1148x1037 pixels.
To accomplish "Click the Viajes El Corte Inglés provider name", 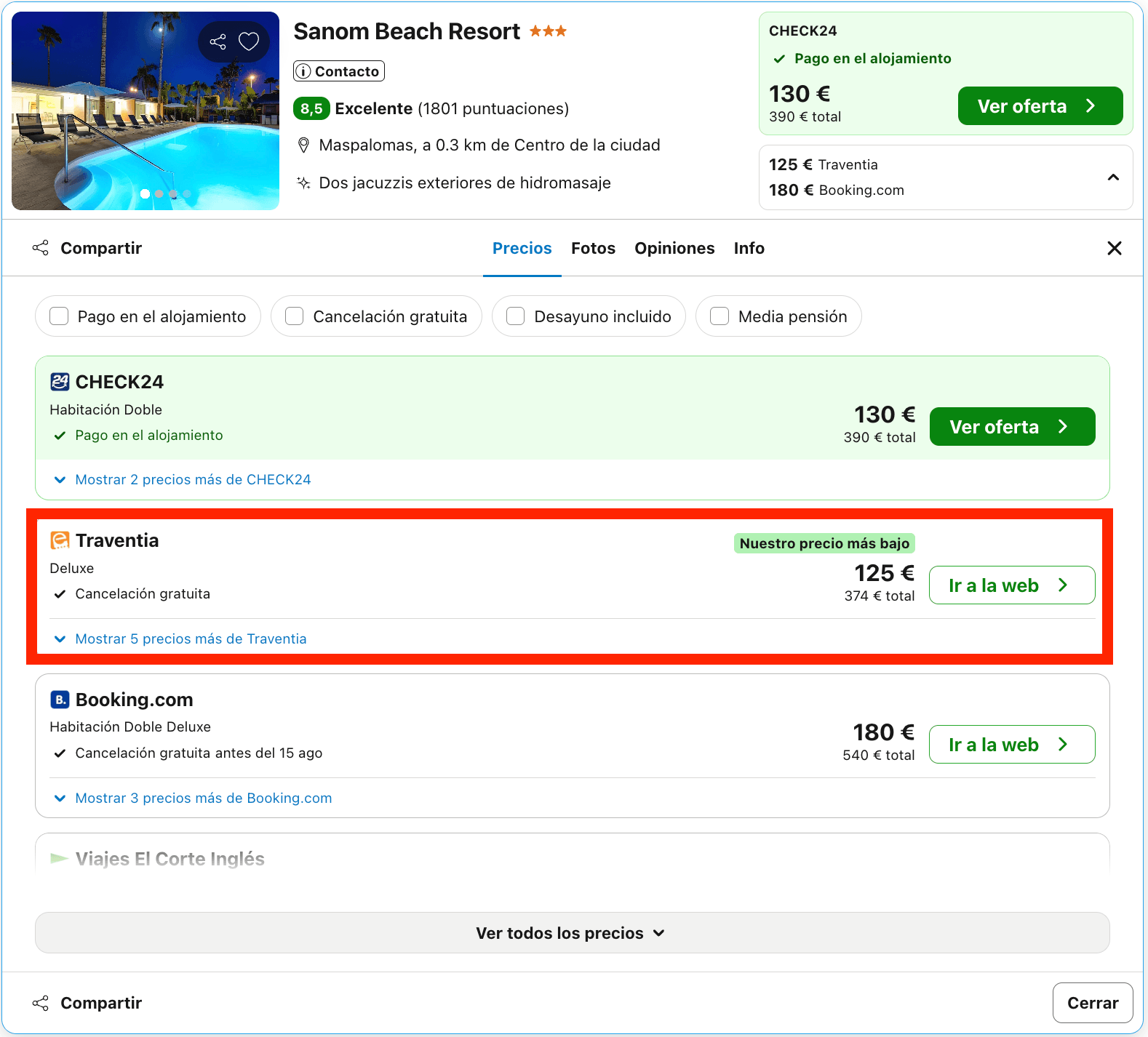I will tap(170, 859).
